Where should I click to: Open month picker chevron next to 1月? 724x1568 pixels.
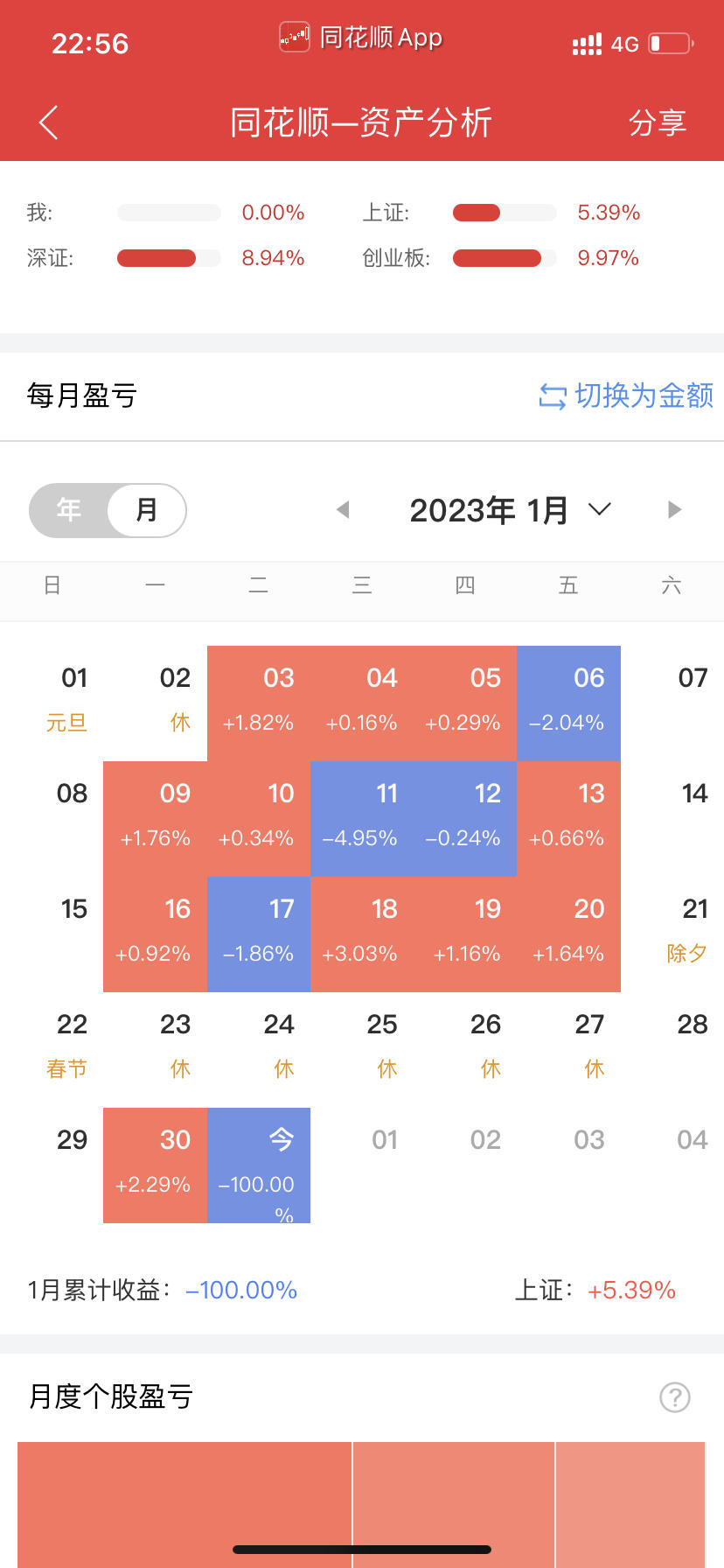pos(600,509)
